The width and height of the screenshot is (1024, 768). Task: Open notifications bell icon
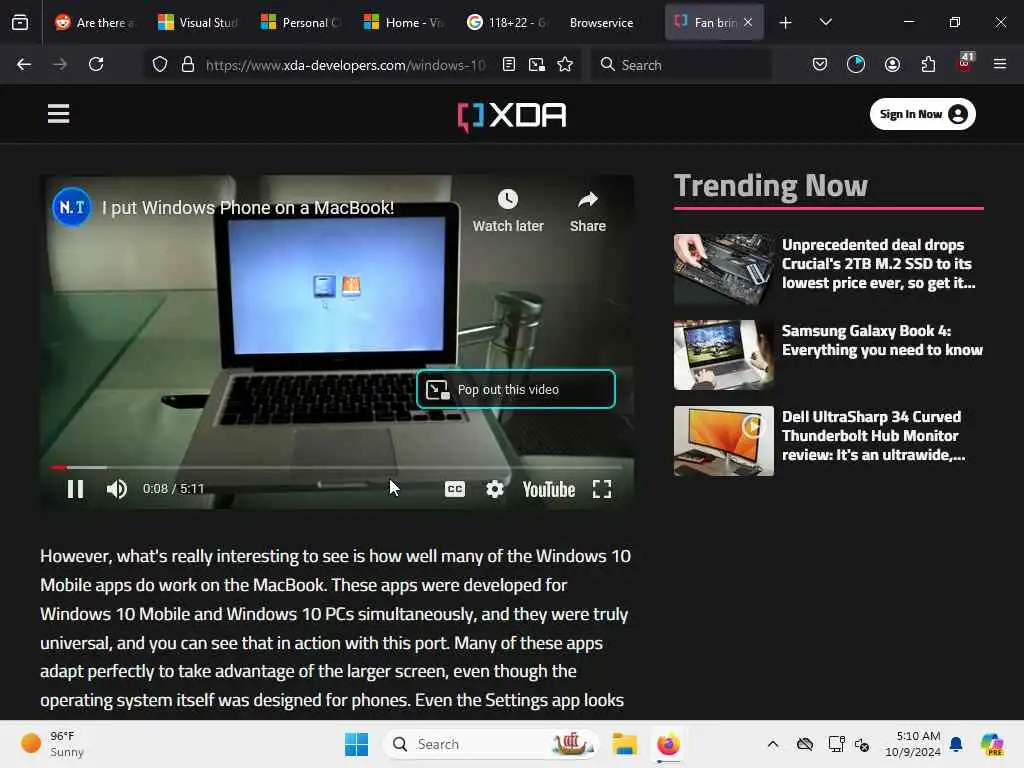pos(956,744)
